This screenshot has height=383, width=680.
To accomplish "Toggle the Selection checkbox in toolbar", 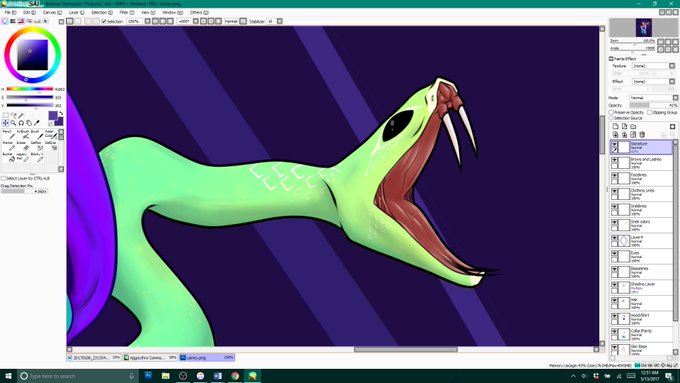I will (x=104, y=21).
